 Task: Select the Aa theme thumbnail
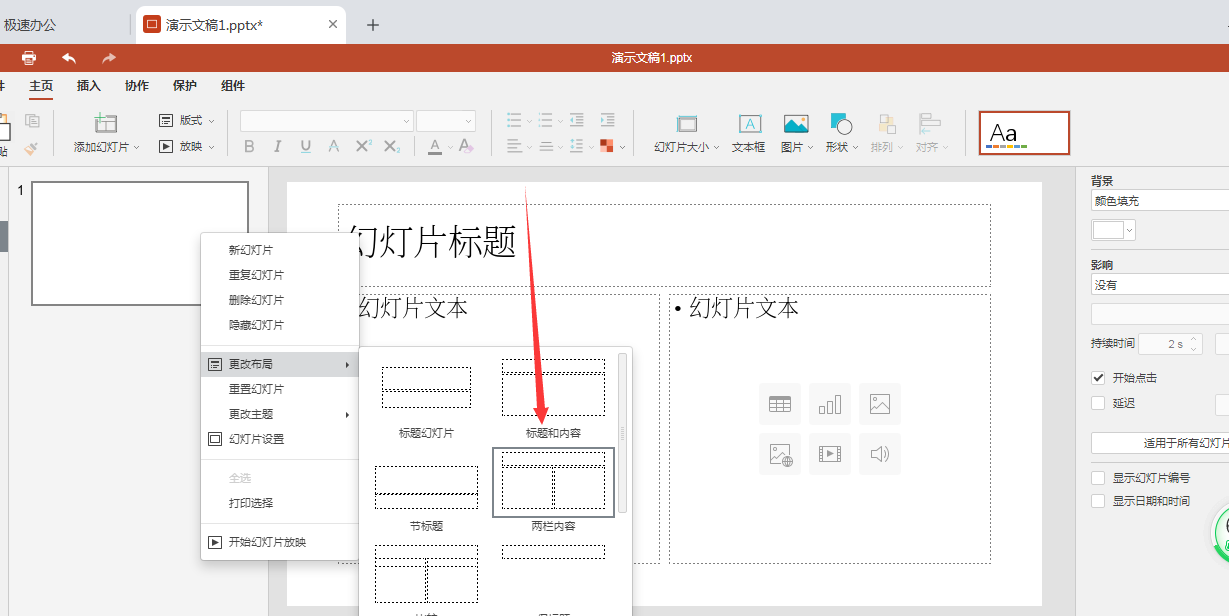click(1024, 133)
